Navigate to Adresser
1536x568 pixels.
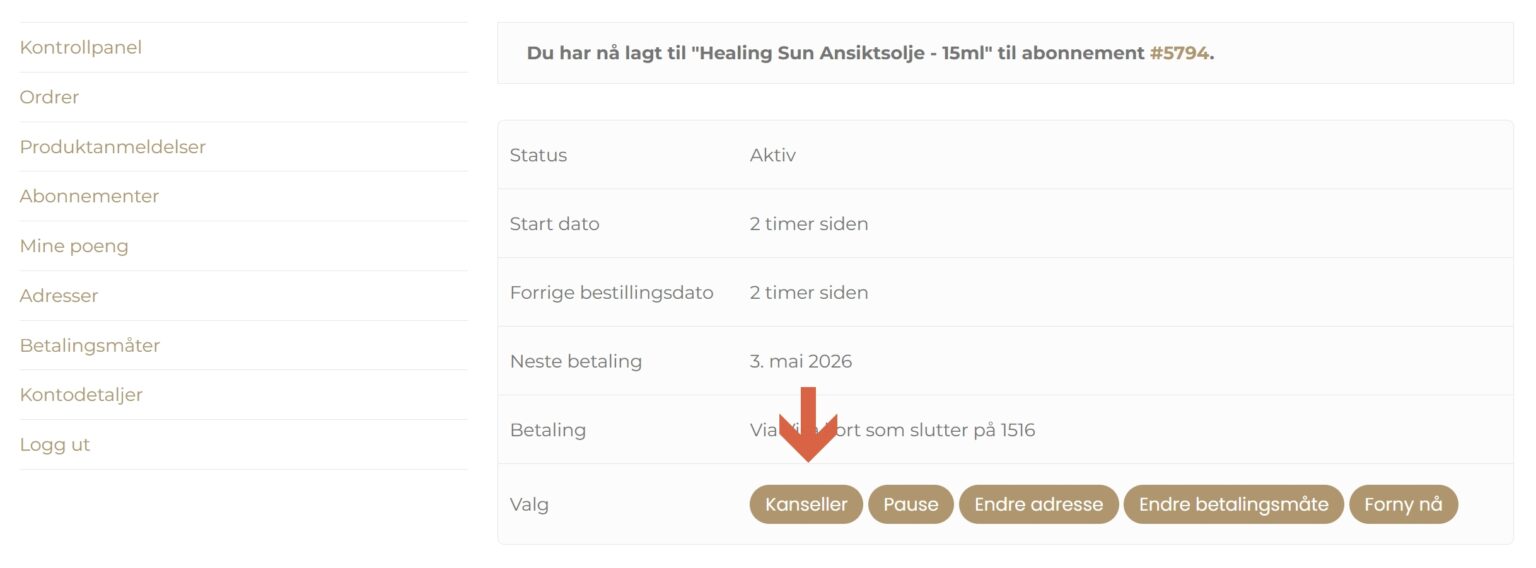(59, 296)
